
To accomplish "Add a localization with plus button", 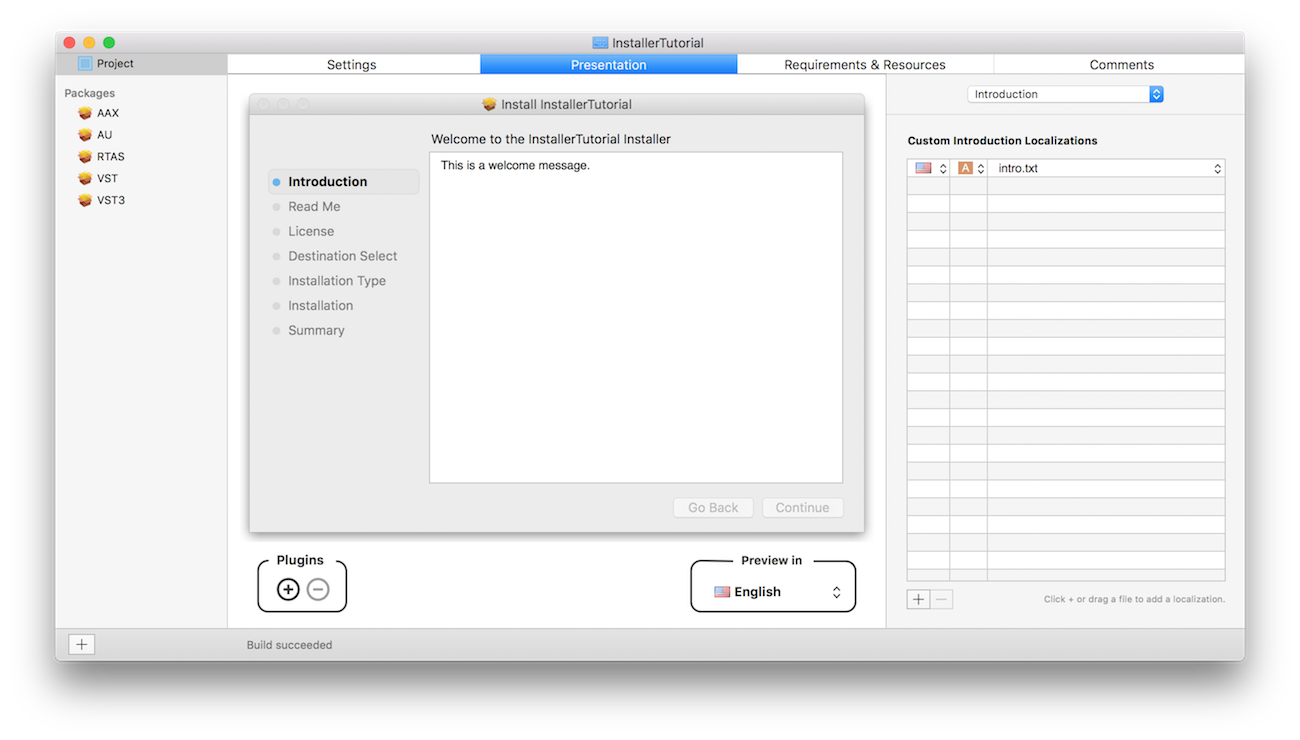I will click(918, 599).
